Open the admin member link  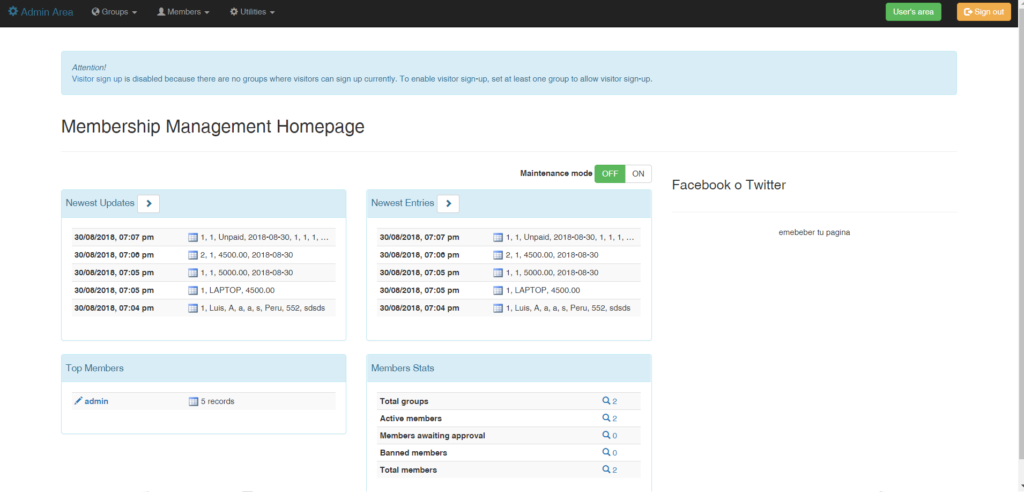pyautogui.click(x=96, y=401)
